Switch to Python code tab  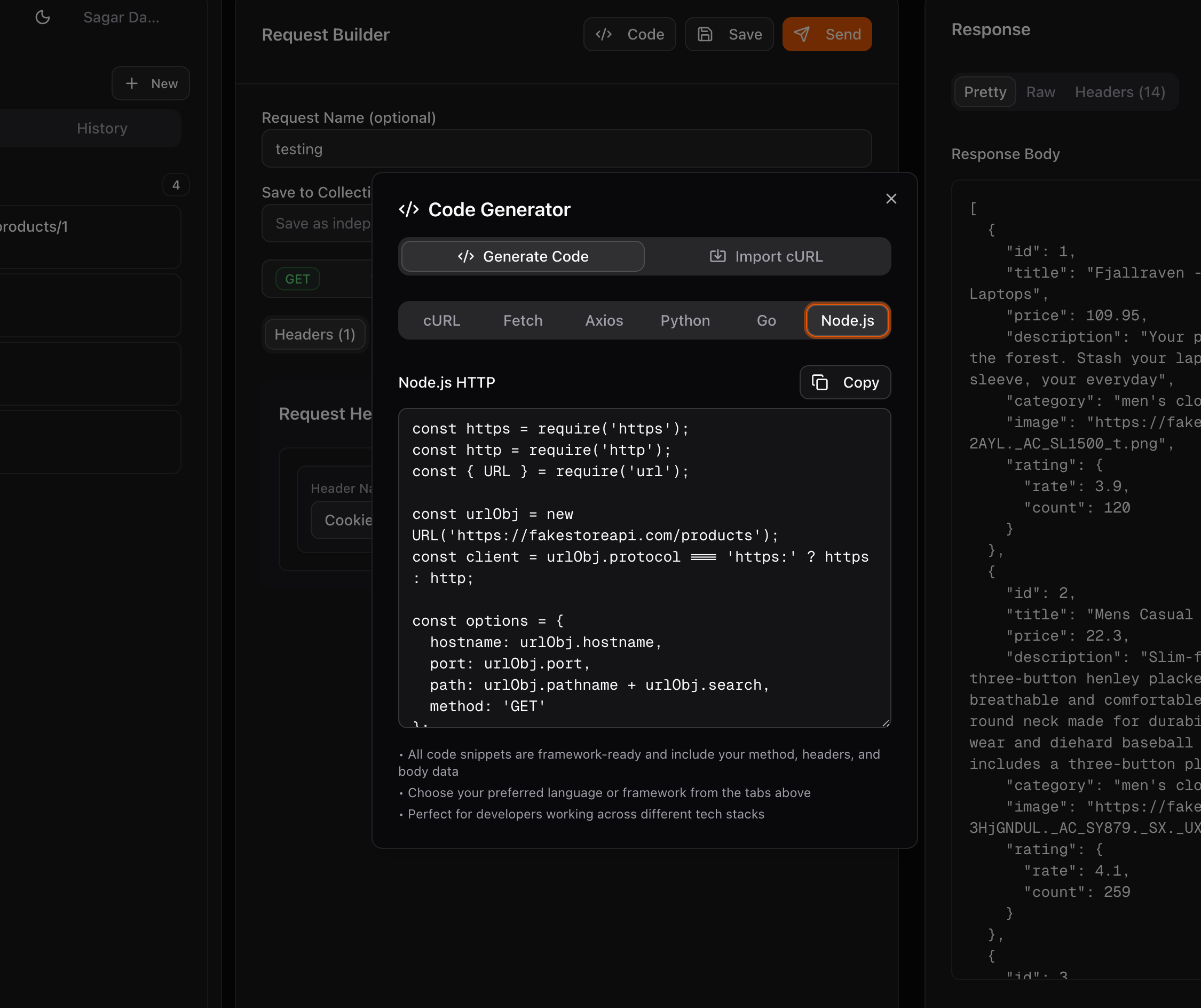685,320
